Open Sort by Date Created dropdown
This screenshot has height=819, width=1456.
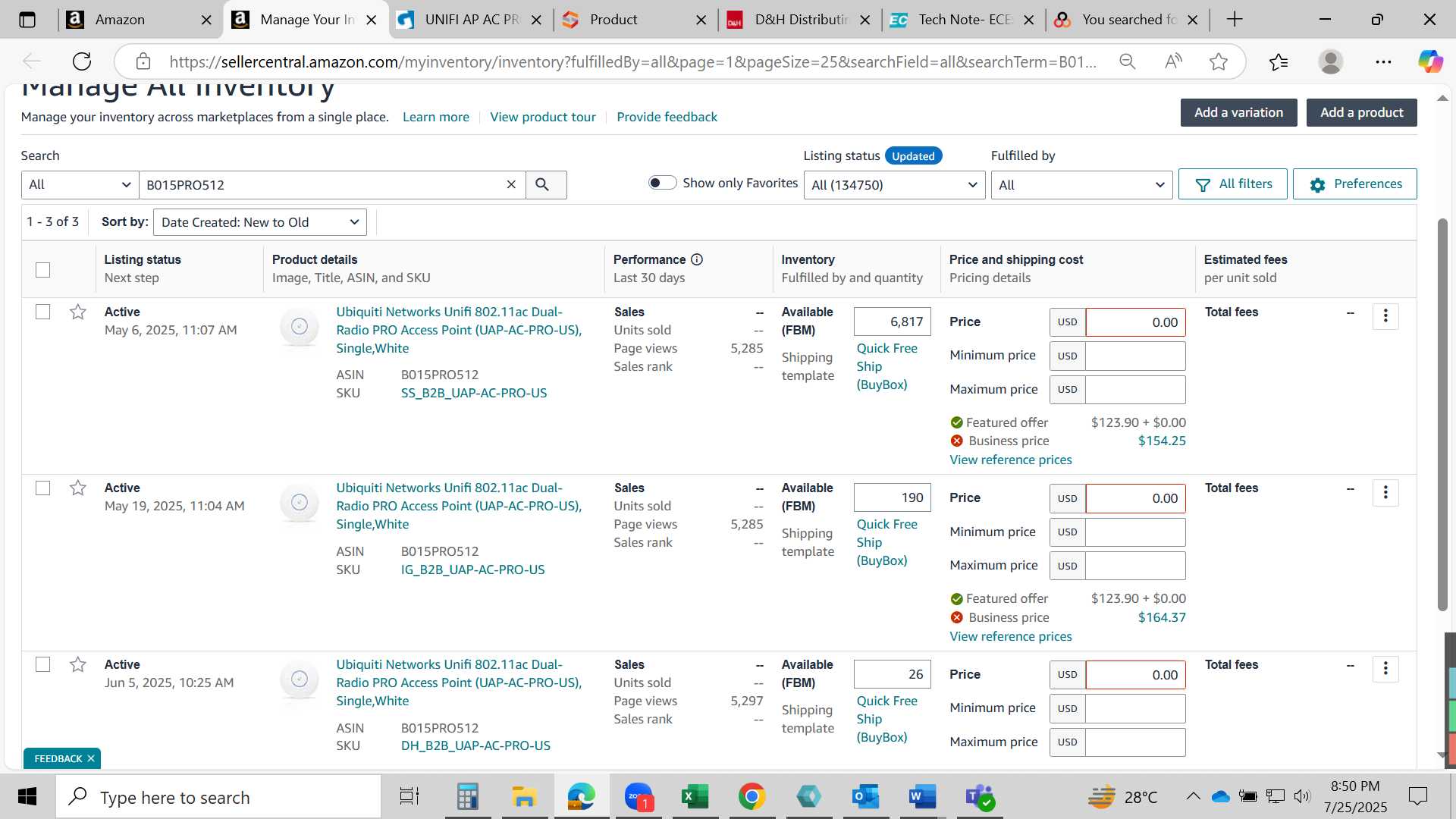[x=259, y=222]
